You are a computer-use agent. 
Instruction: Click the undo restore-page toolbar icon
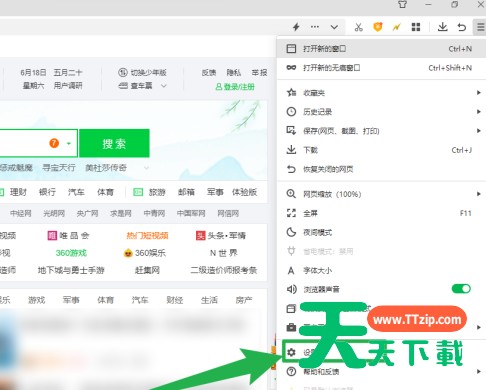[462, 27]
